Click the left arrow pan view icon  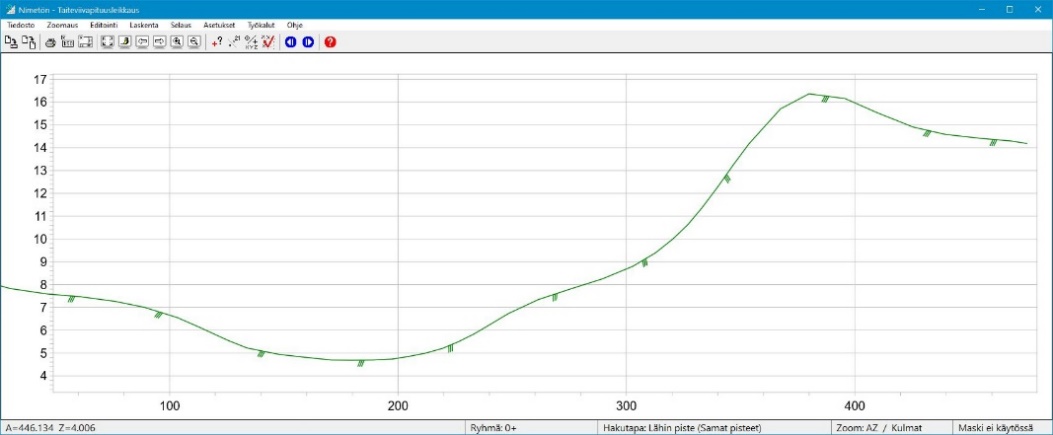(142, 42)
